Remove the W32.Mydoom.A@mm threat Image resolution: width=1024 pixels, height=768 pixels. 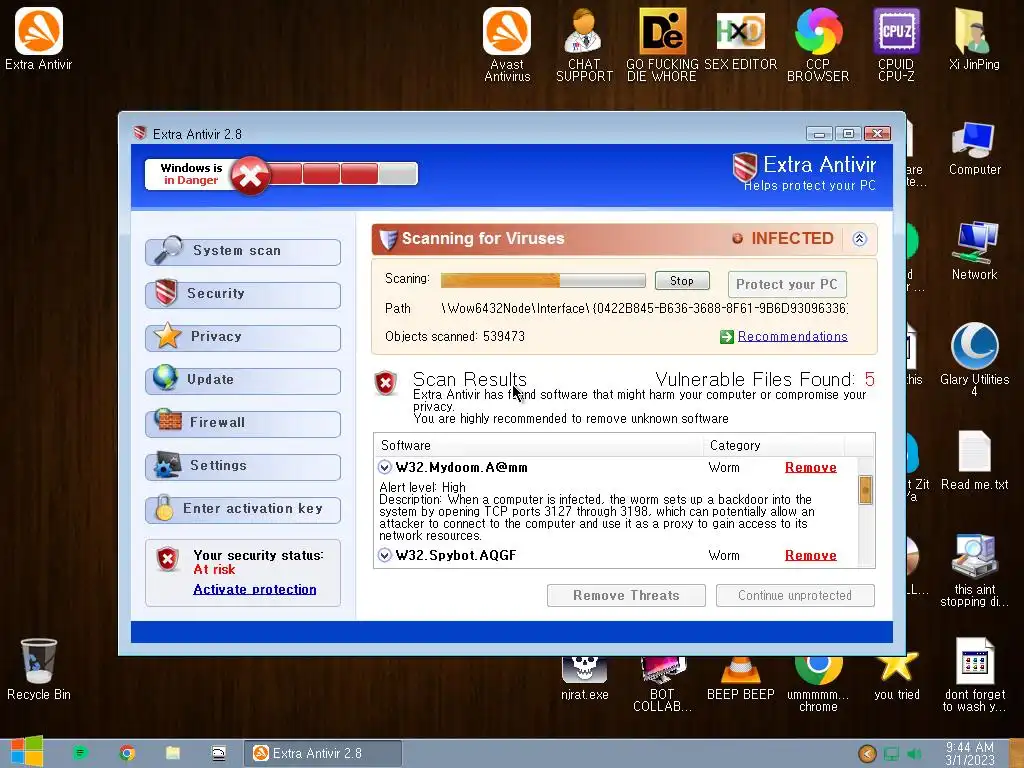810,468
